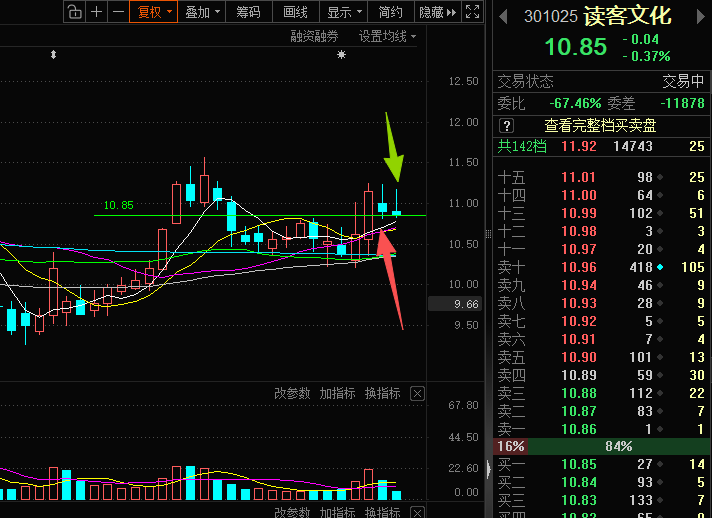
Task: Close the second indicator panel
Action: tap(417, 512)
